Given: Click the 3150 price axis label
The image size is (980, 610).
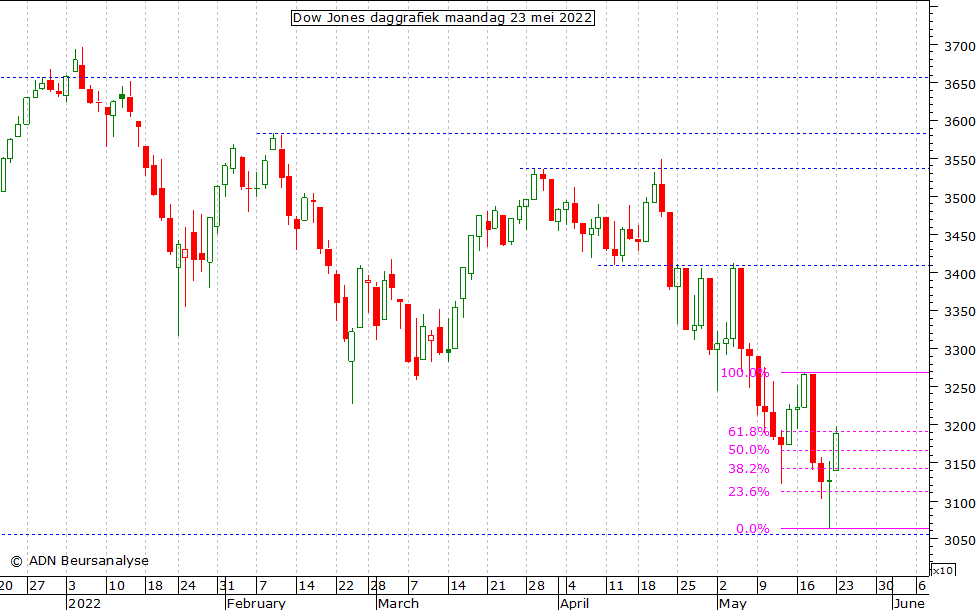Looking at the screenshot, I should point(959,465).
